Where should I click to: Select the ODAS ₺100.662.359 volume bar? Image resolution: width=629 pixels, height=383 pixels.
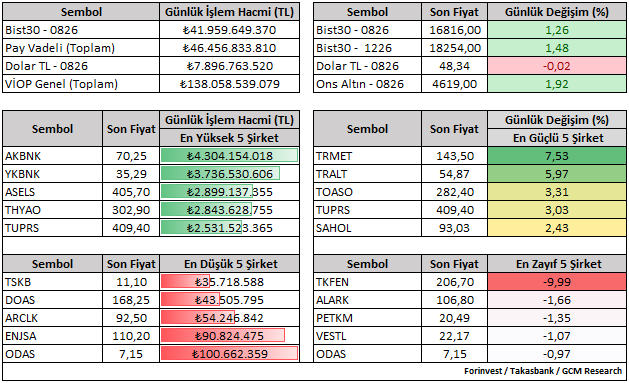229,354
